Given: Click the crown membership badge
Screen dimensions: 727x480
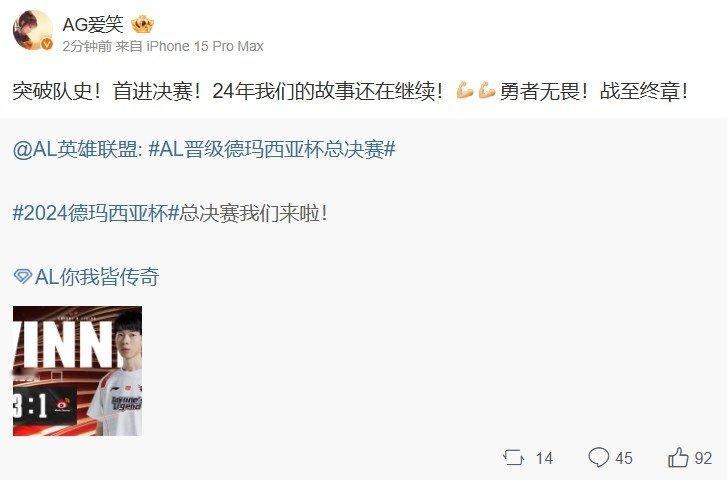Looking at the screenshot, I should point(142,24).
